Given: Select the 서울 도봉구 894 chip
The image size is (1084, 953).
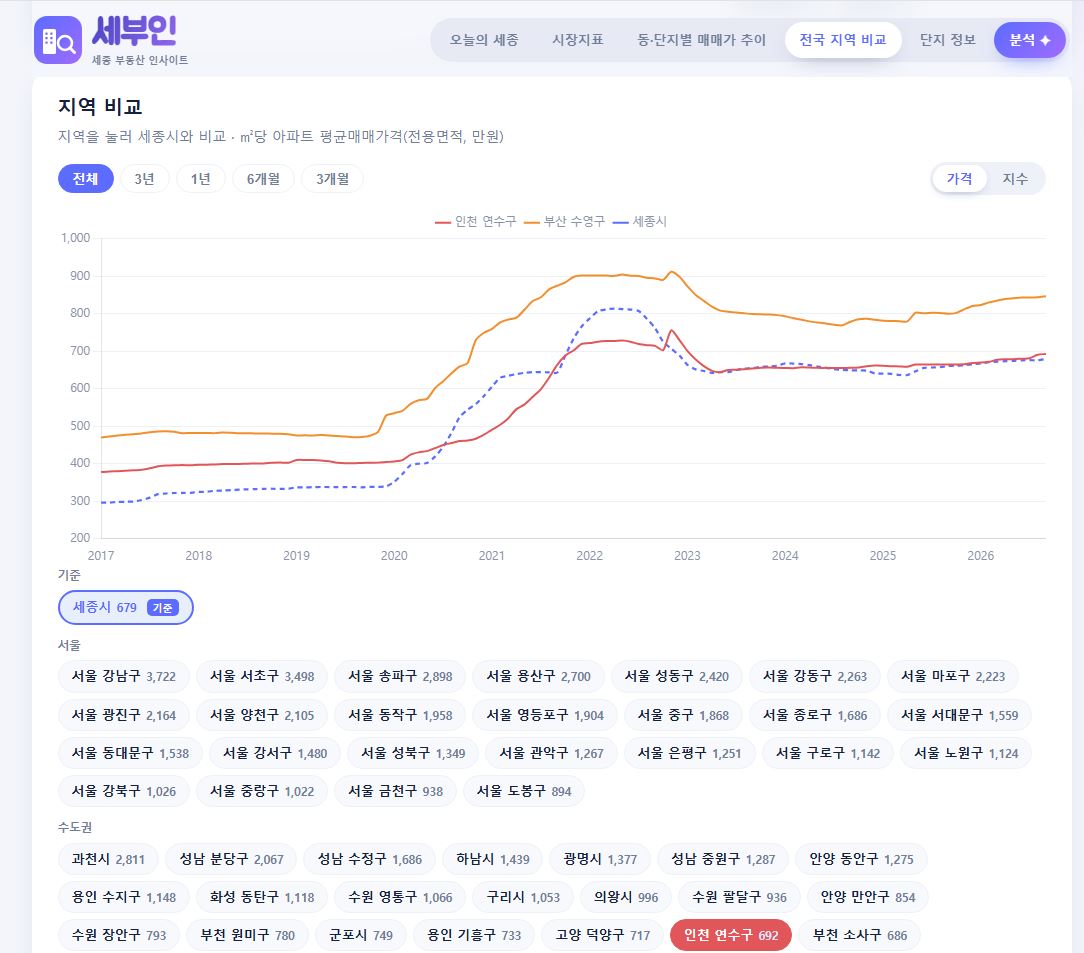Looking at the screenshot, I should click(x=524, y=791).
